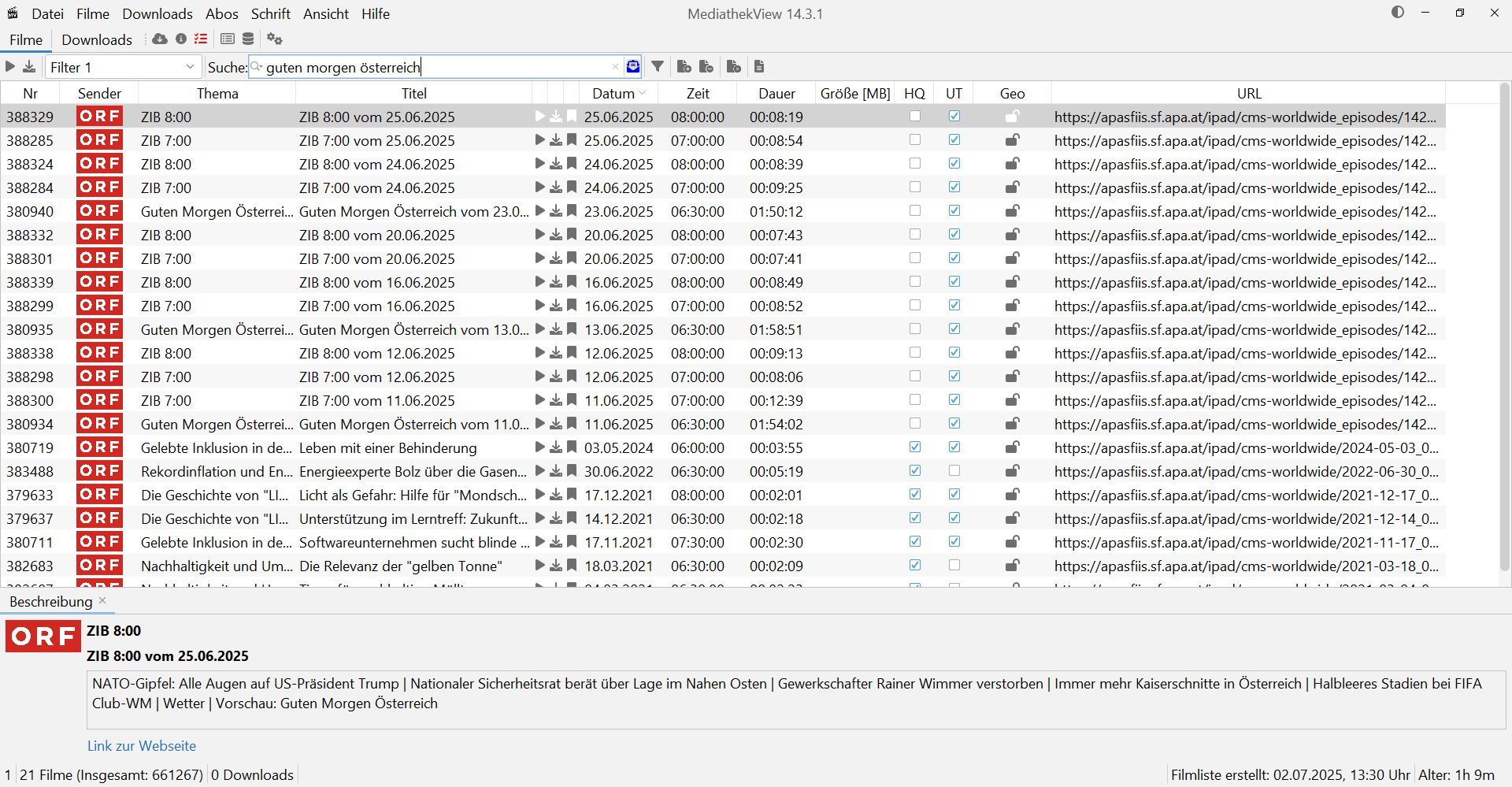The height and width of the screenshot is (787, 1512).
Task: Sort by the Dauer column header
Action: tap(776, 93)
